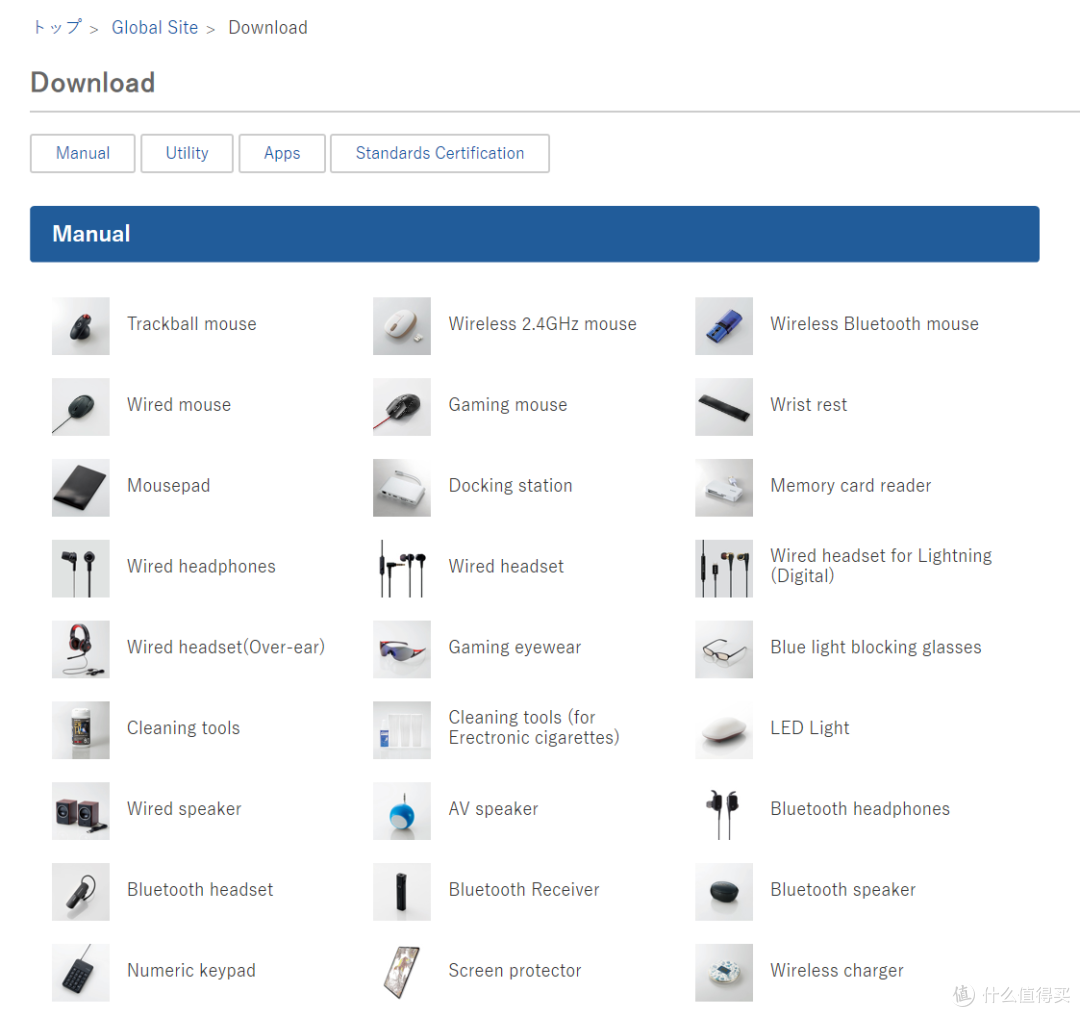Click the Wireless Bluetooth mouse thumbnail image
The image size is (1080, 1017).
[724, 326]
